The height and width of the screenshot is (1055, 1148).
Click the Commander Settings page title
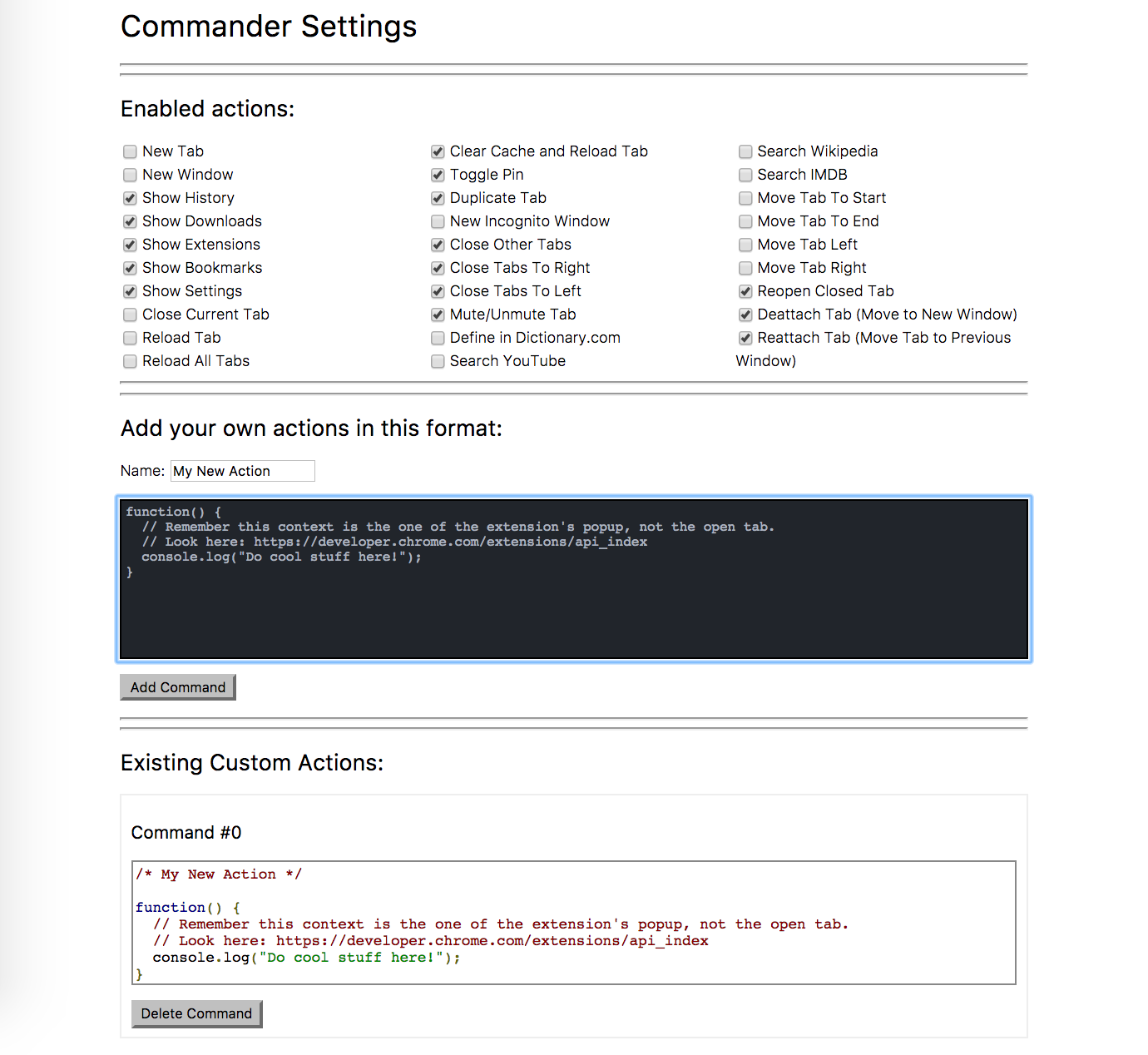coord(269,27)
